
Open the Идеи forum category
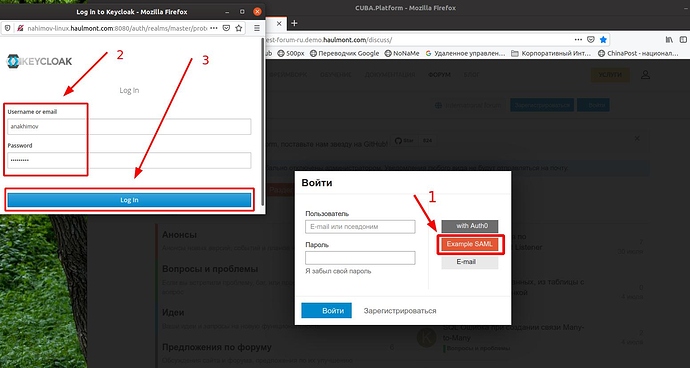(173, 312)
